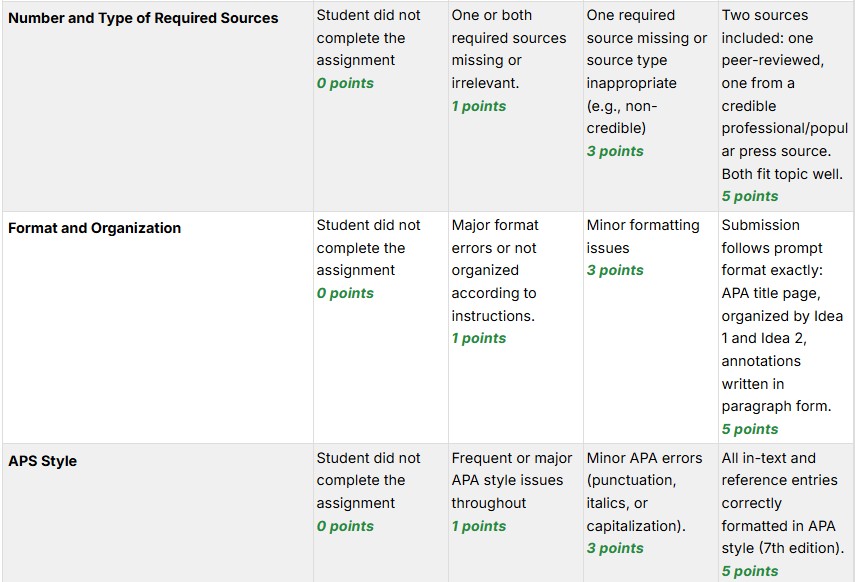Click the 'Number and Type of Required Sources' criterion title
855x582 pixels.
[143, 18]
